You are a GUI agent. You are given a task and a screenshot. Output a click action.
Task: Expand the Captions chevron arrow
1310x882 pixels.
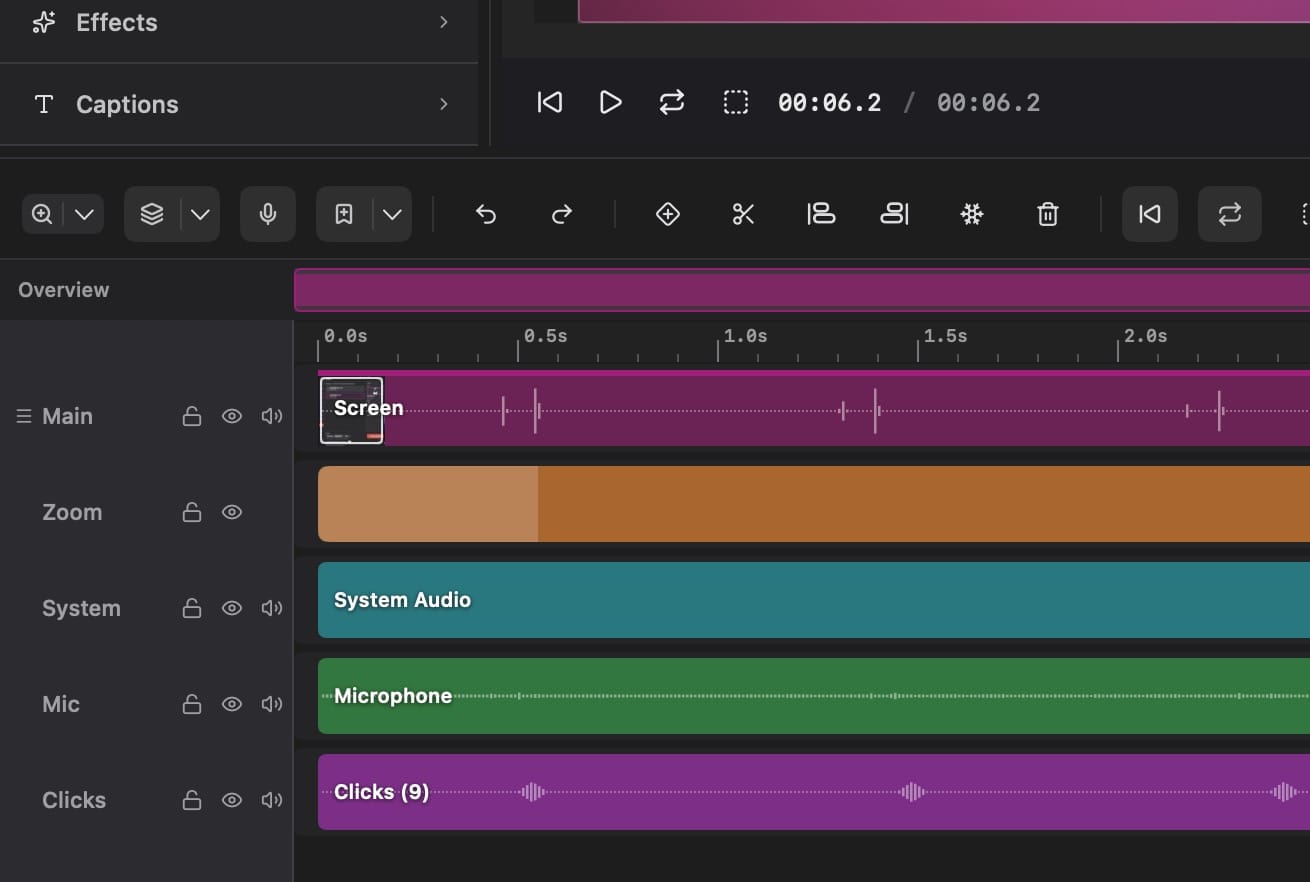444,104
